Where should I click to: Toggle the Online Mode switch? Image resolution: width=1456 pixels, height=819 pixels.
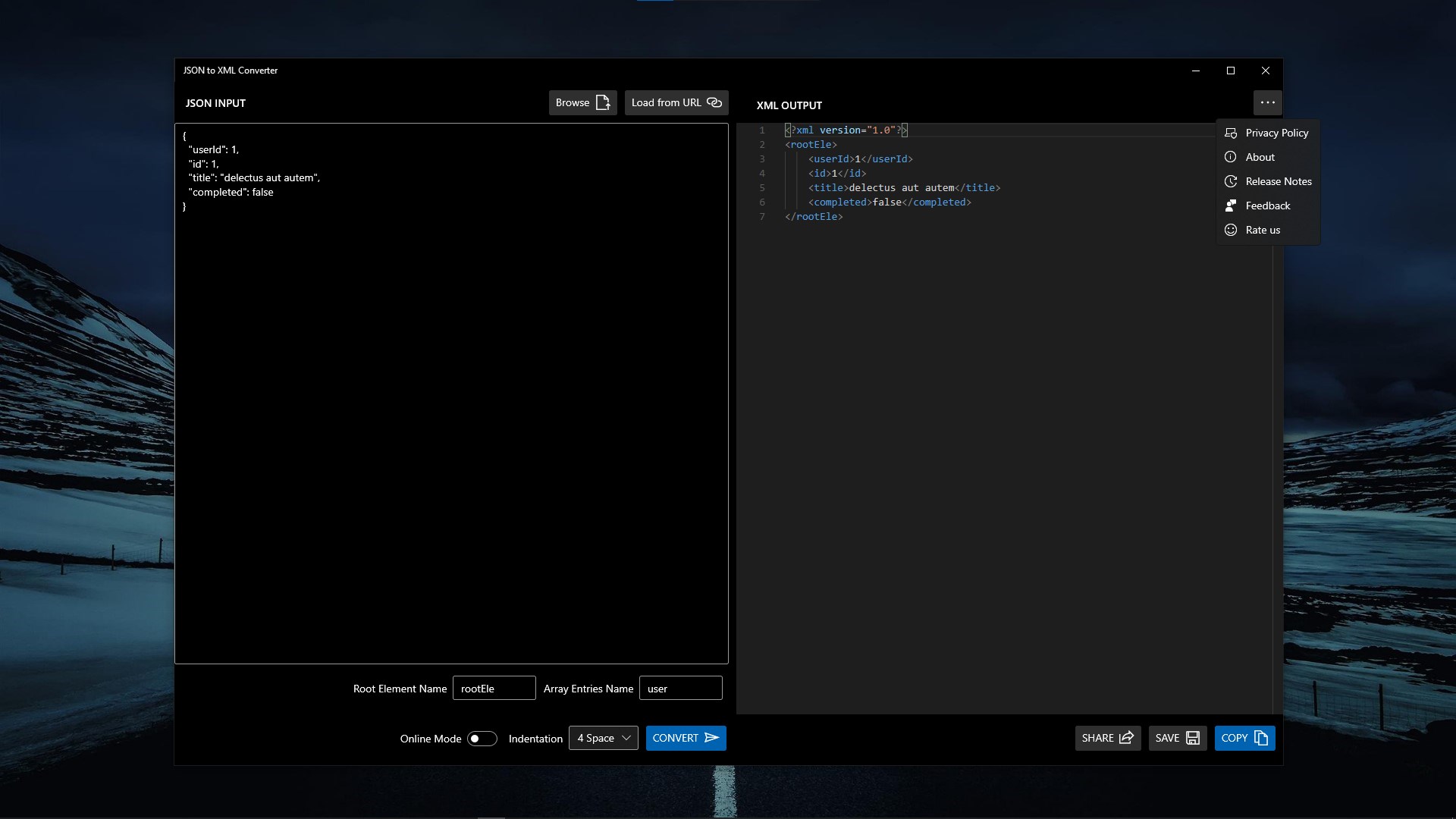[x=482, y=739]
